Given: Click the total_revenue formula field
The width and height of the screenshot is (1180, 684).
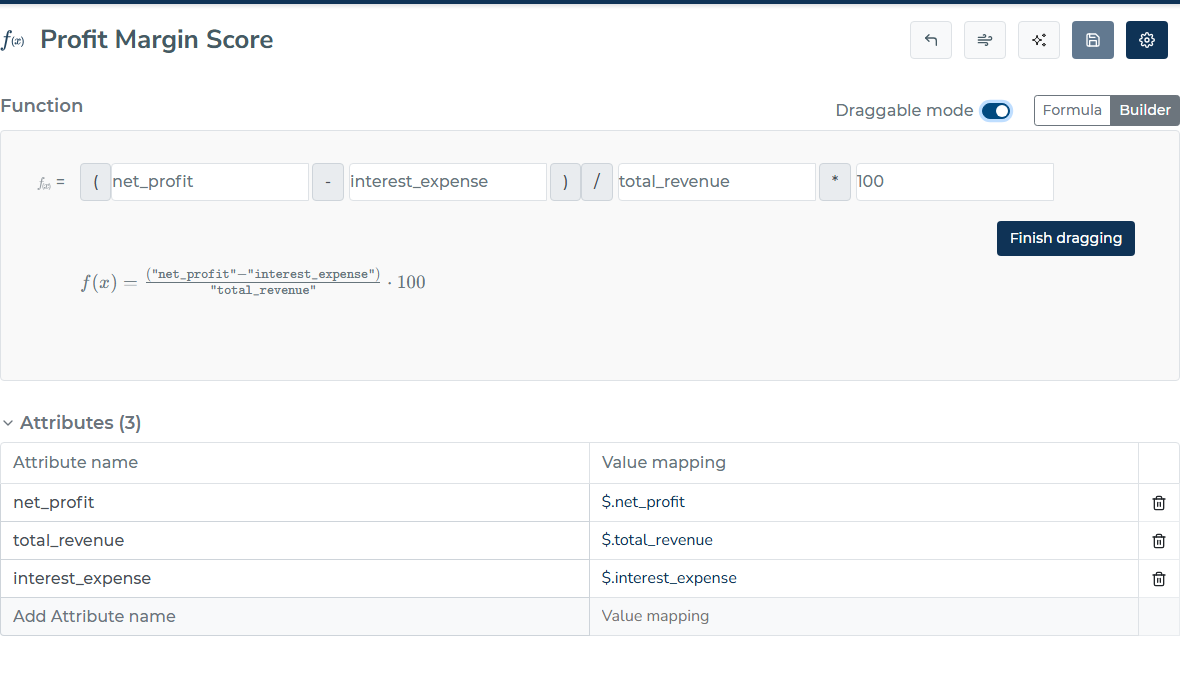Looking at the screenshot, I should (716, 182).
